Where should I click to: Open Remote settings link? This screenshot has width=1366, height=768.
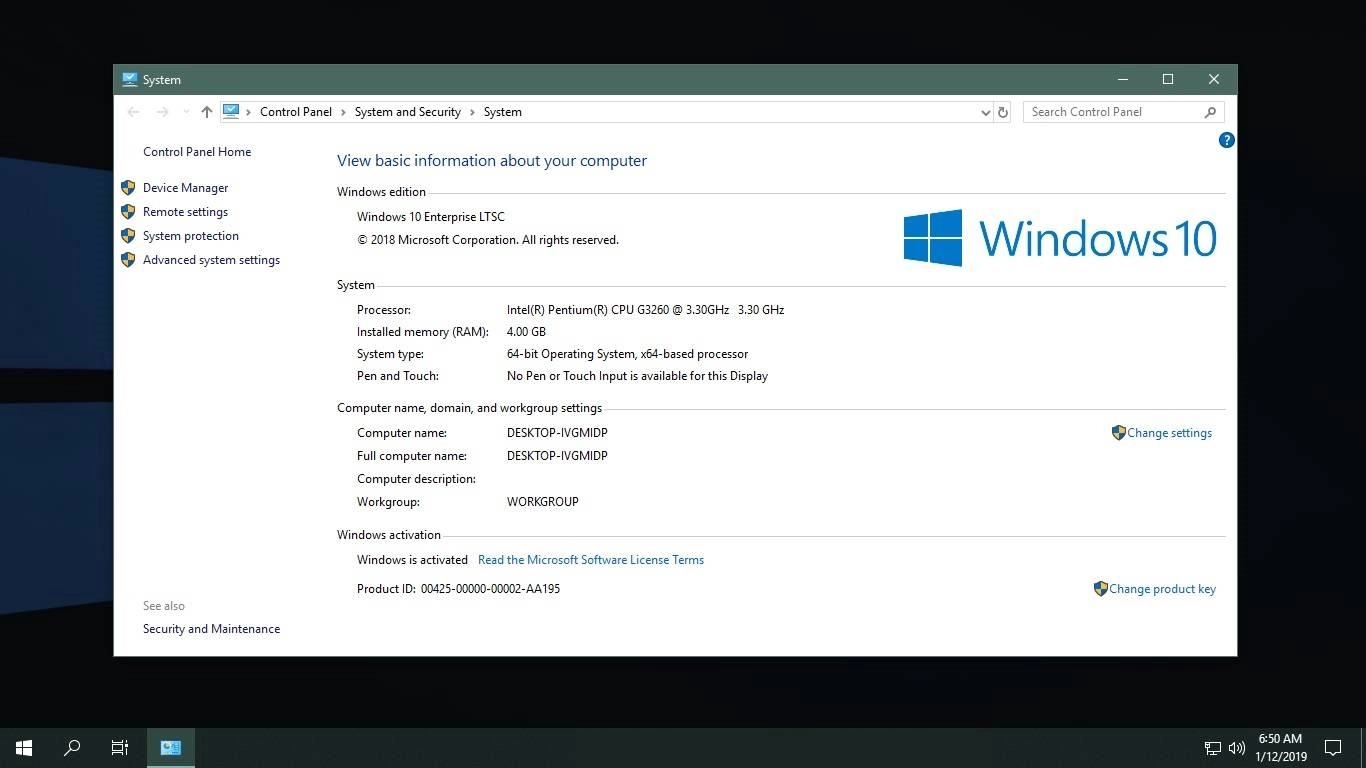(185, 212)
